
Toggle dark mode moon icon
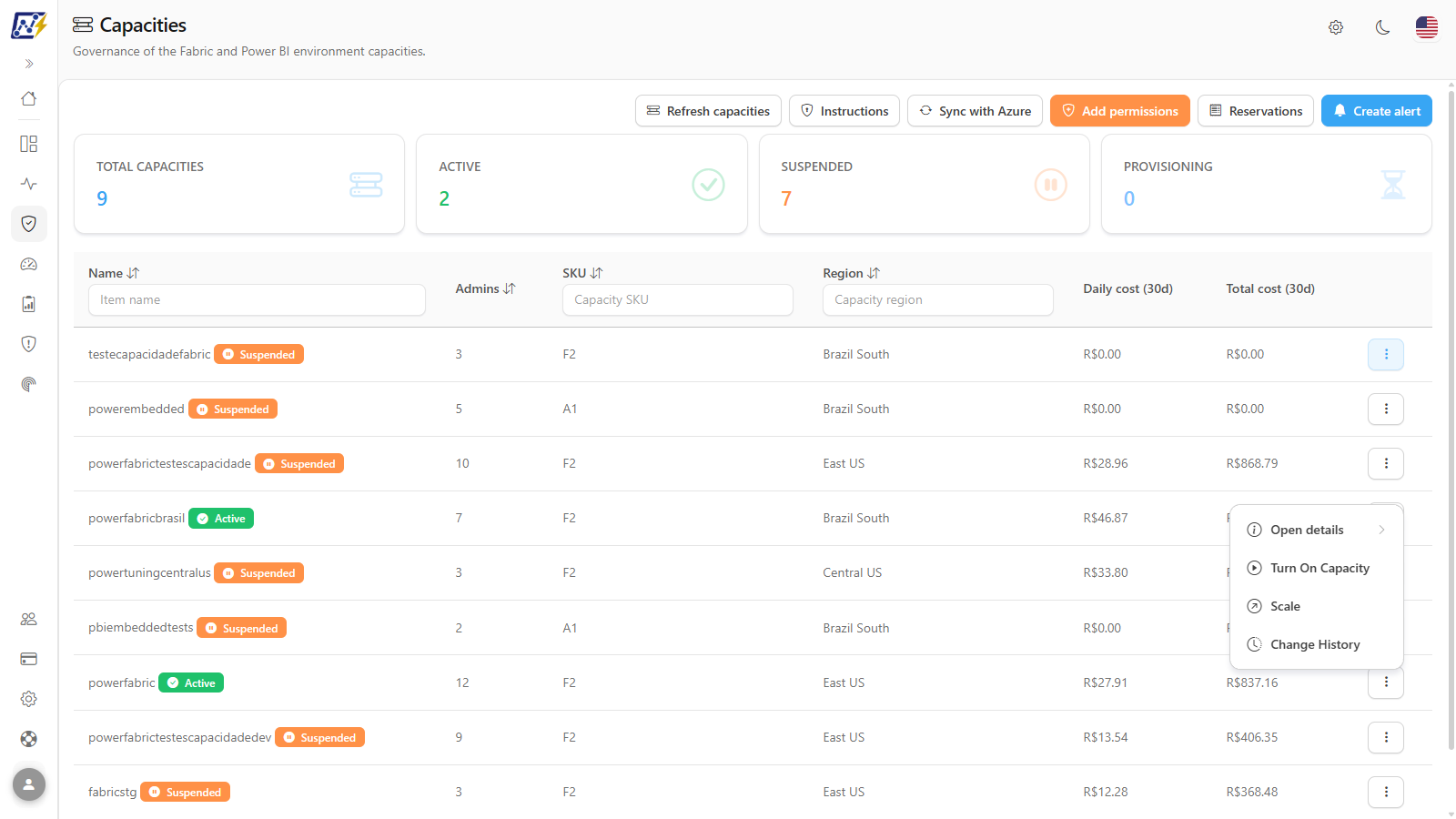[1382, 27]
